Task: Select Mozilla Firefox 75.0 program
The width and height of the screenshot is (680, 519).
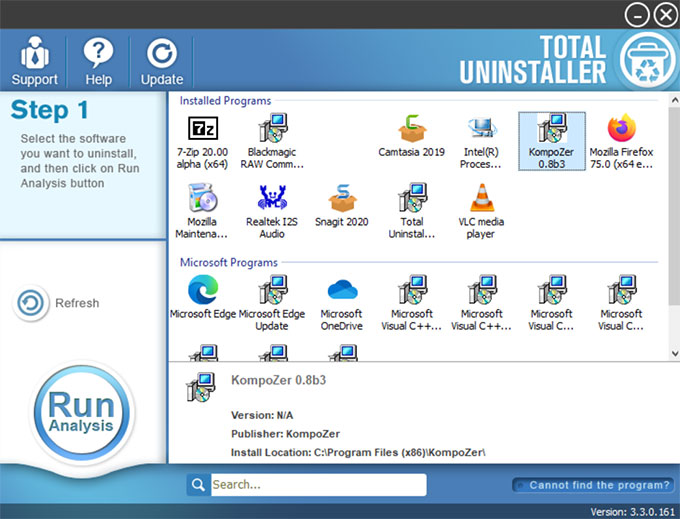Action: 621,141
